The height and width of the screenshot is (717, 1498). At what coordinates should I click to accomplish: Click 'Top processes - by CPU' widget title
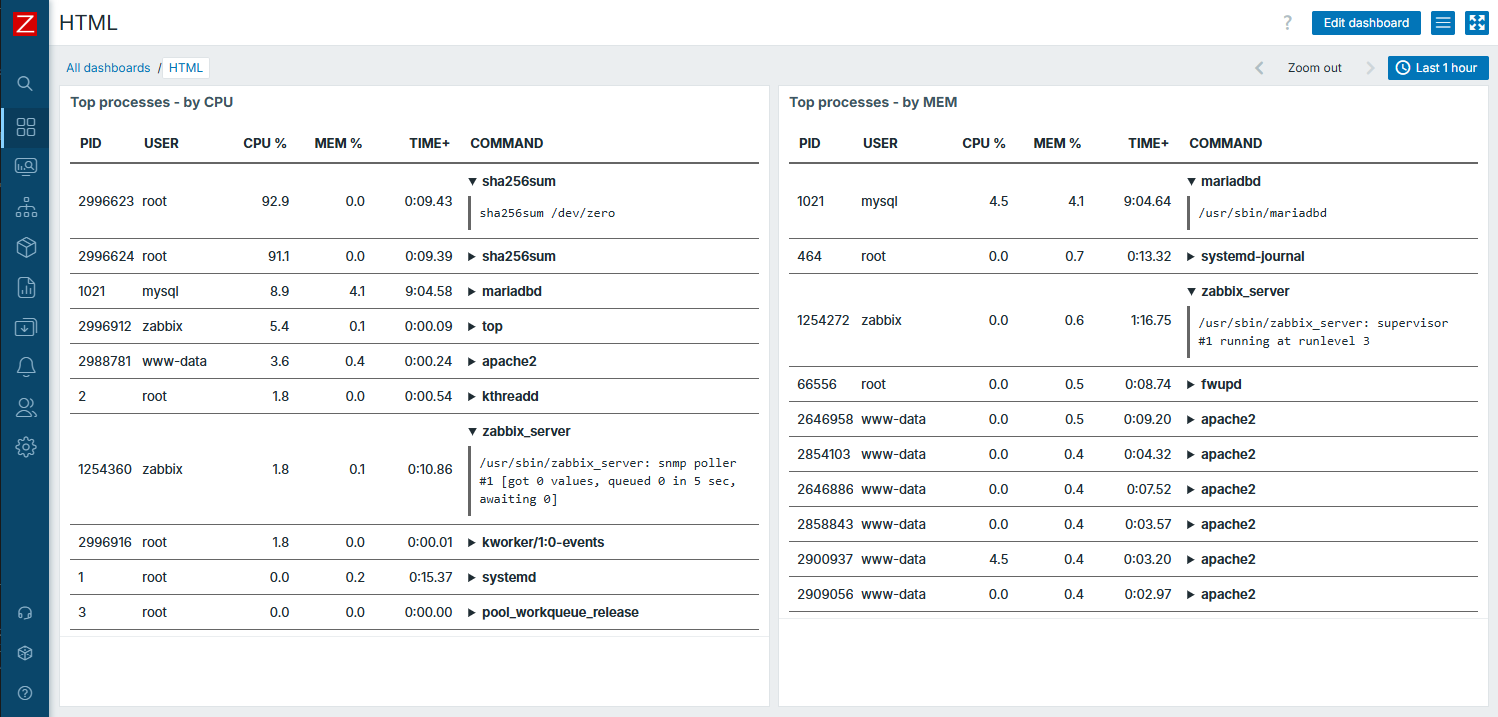pyautogui.click(x=152, y=102)
